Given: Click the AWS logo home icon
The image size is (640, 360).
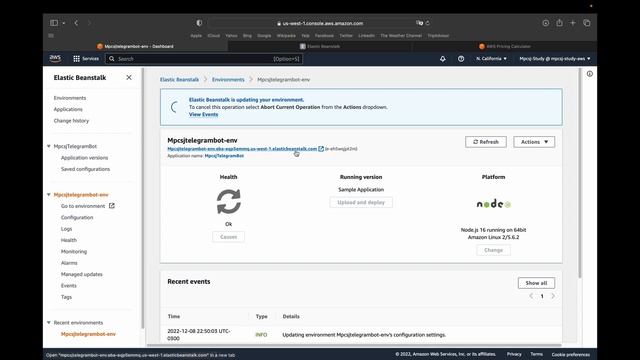Looking at the screenshot, I should point(55,58).
